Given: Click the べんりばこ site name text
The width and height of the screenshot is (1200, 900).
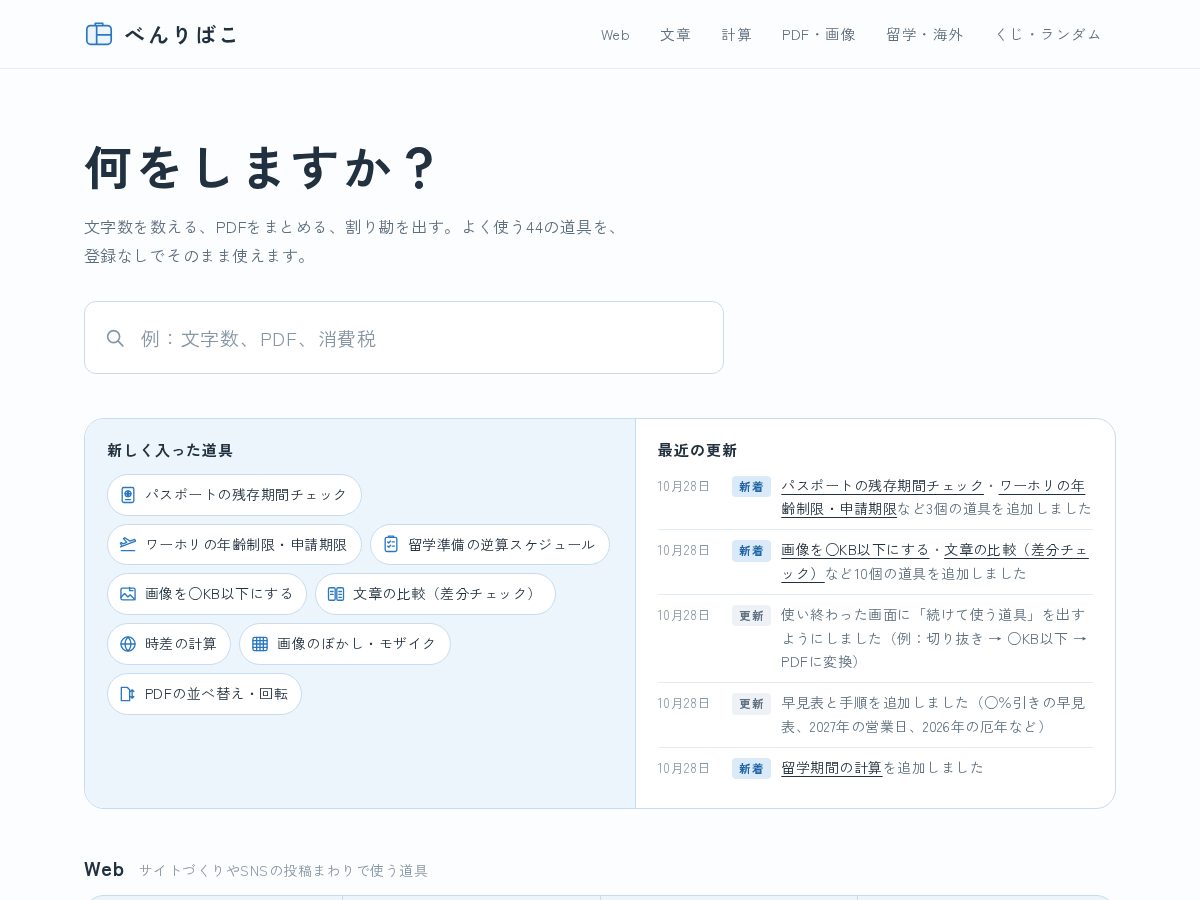Looking at the screenshot, I should (x=181, y=34).
